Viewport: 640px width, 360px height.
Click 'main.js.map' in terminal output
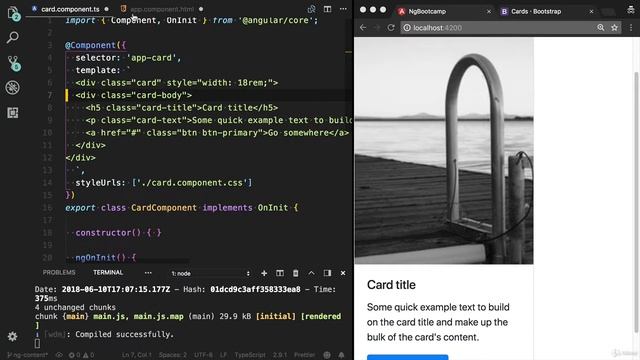click(x=158, y=316)
